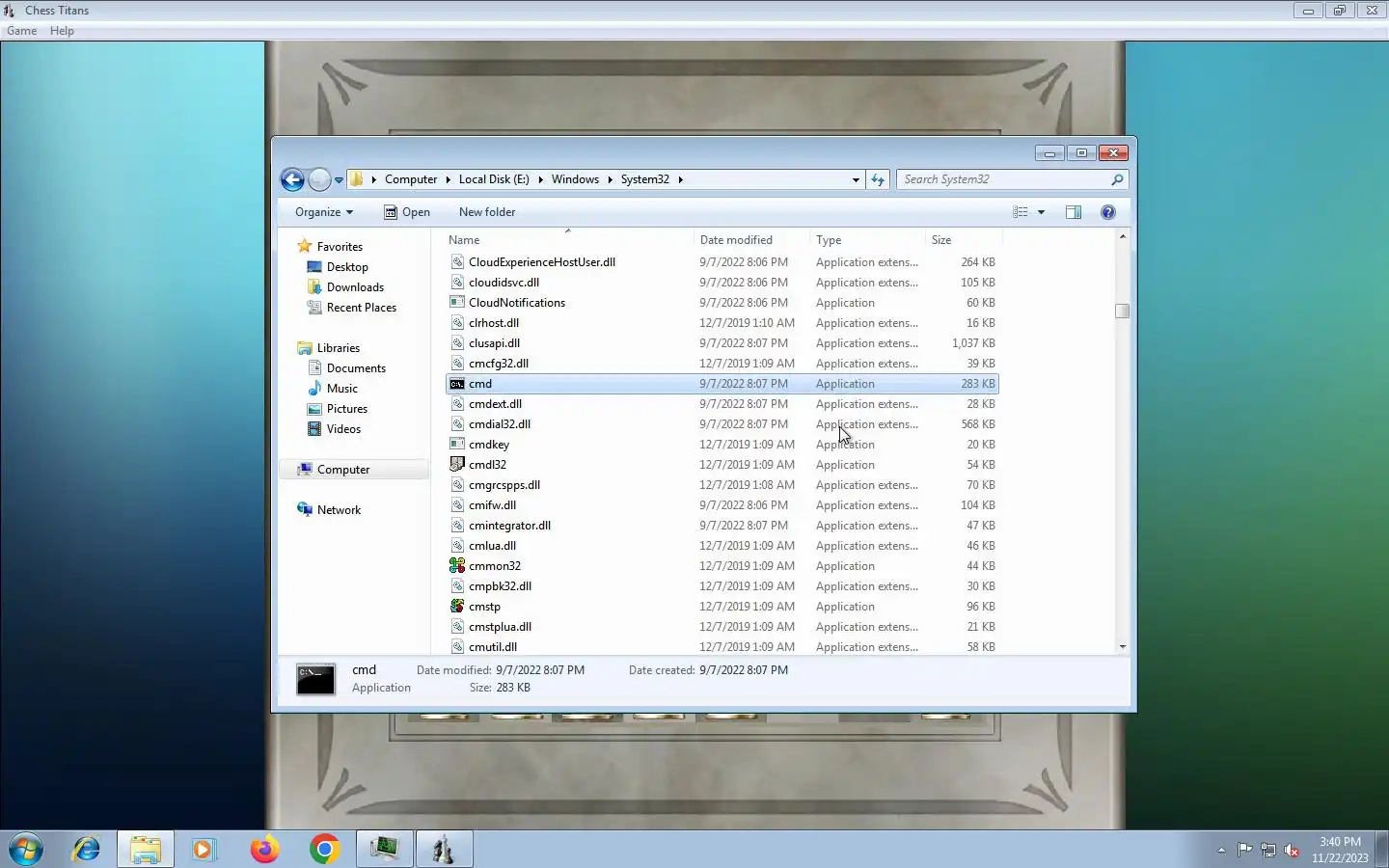Click the Change your view icon

click(1021, 212)
